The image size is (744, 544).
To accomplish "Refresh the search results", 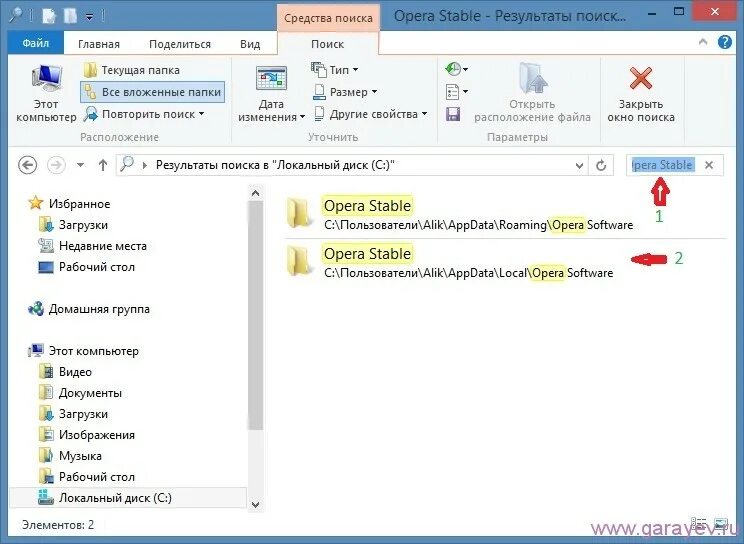I will [x=601, y=165].
